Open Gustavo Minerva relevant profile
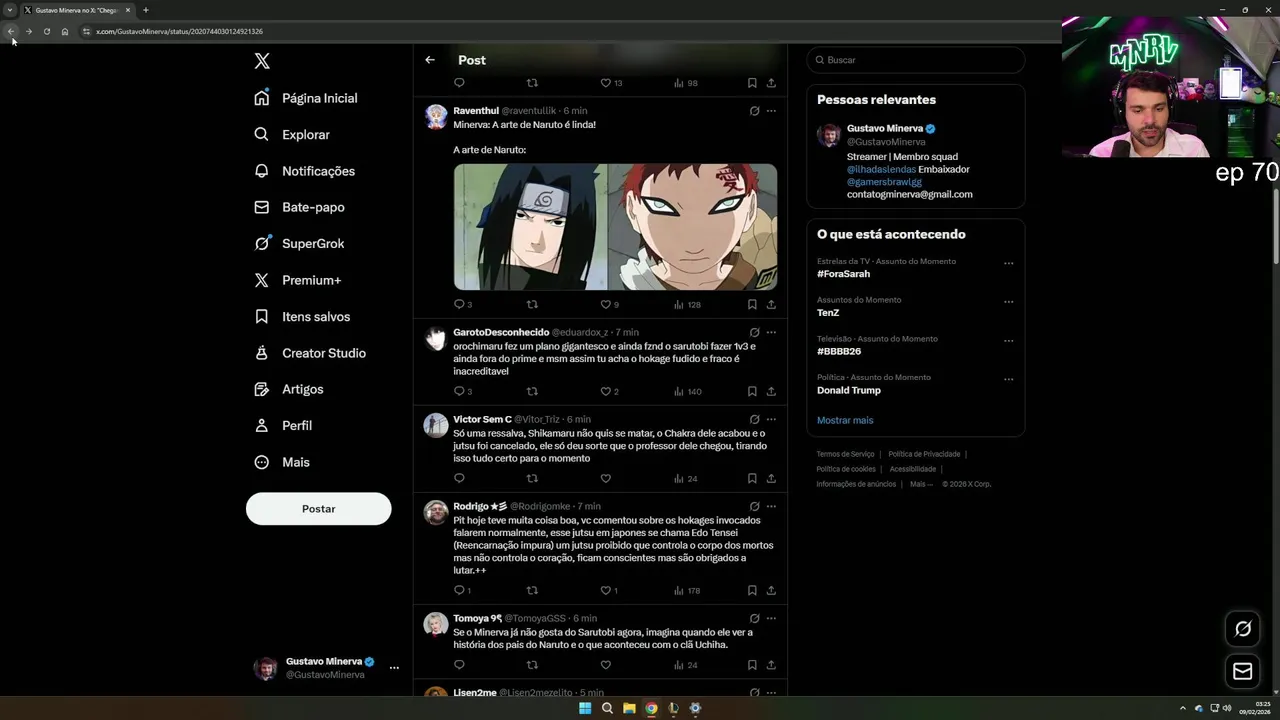1280x720 pixels. [x=885, y=128]
